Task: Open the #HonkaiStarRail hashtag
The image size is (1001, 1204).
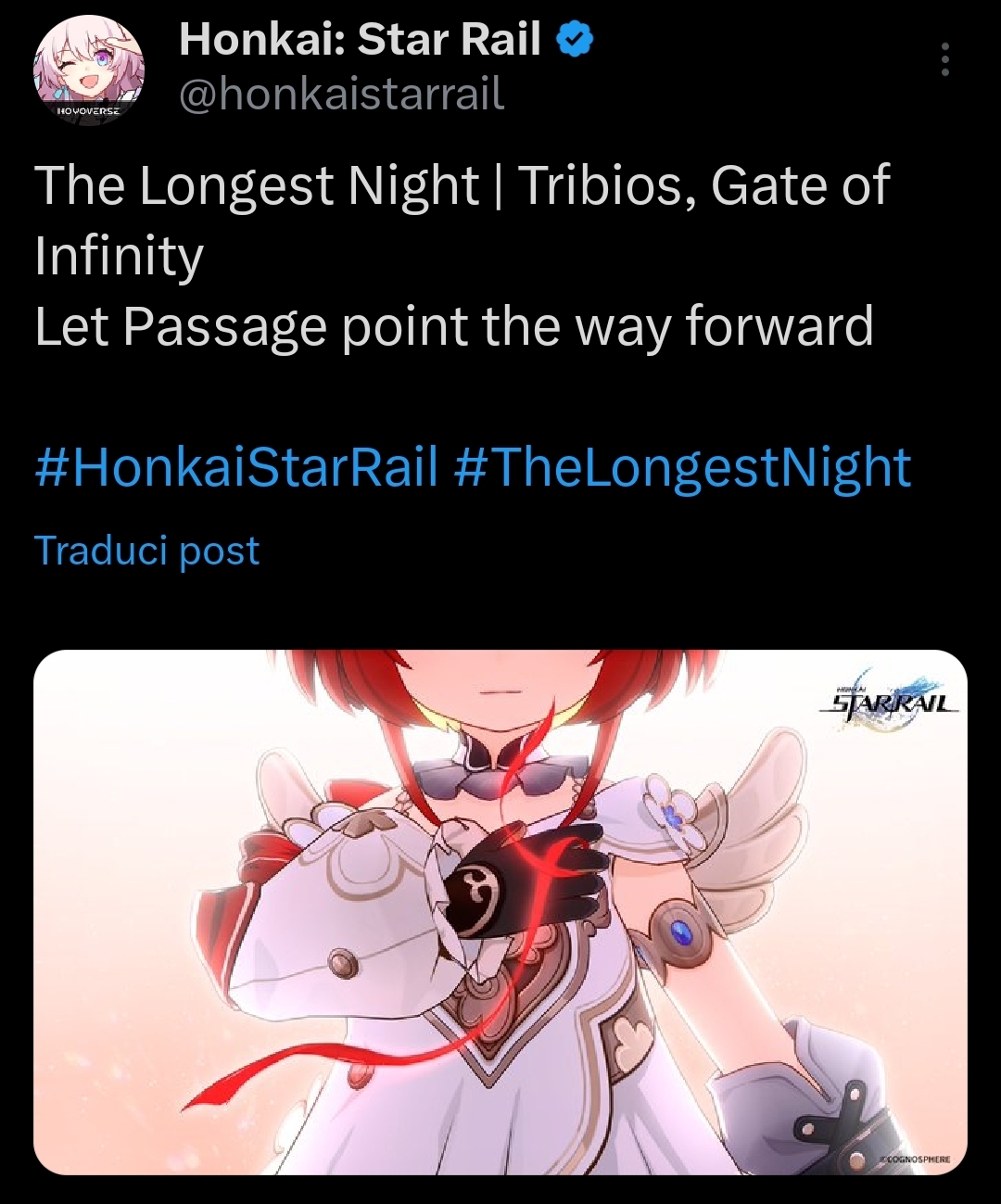Action: [236, 466]
